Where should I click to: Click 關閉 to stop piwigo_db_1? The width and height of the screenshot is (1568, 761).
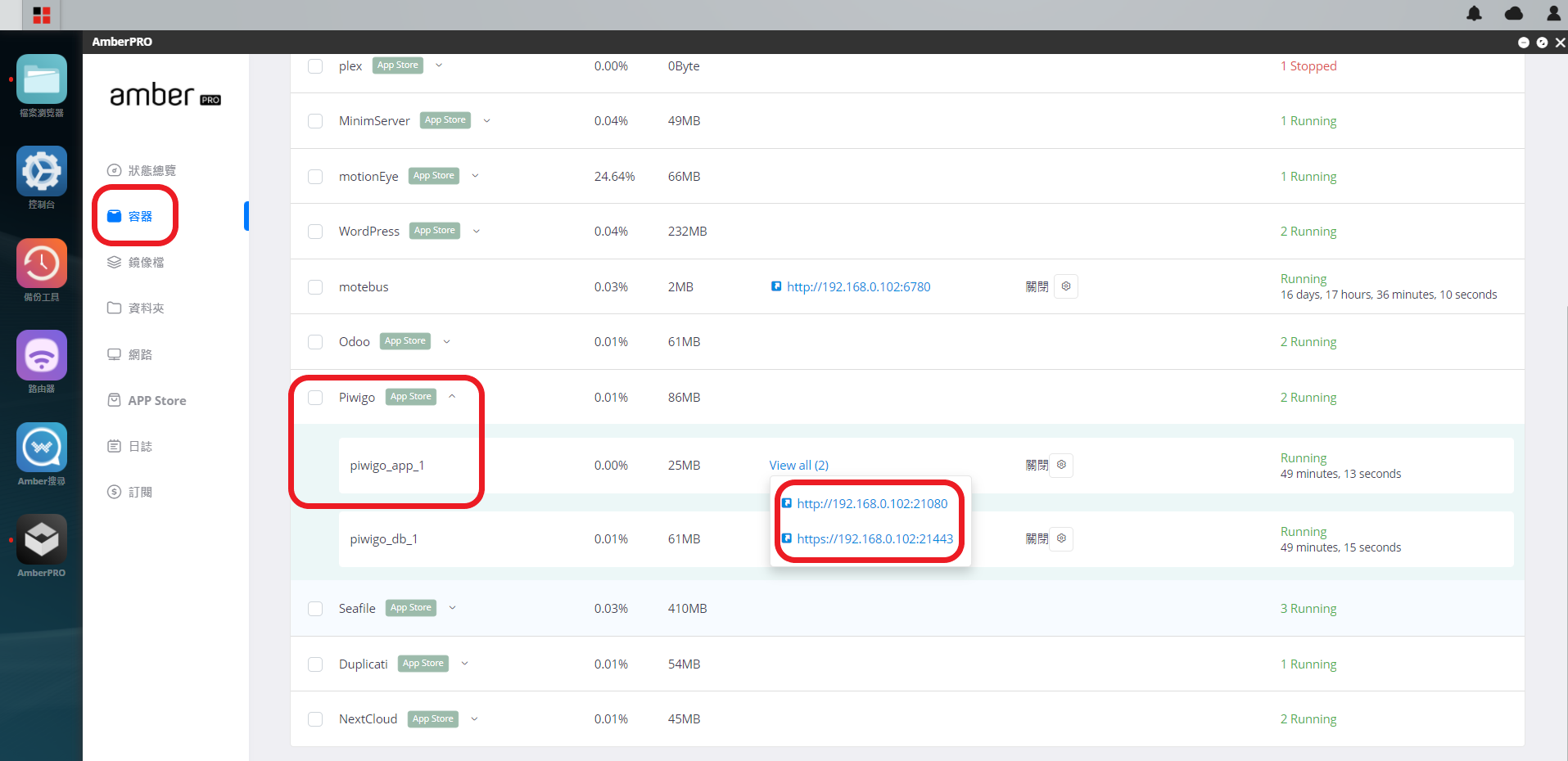coord(1037,538)
